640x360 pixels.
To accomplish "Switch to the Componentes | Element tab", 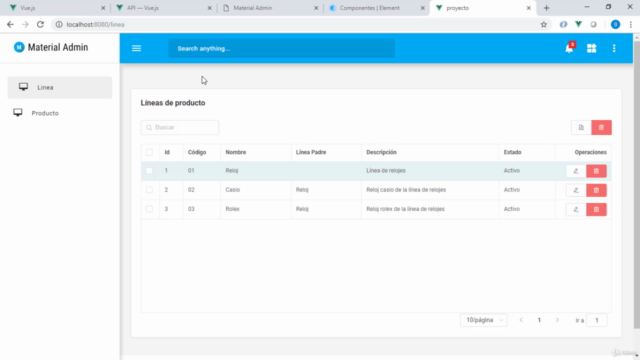I will pyautogui.click(x=377, y=8).
